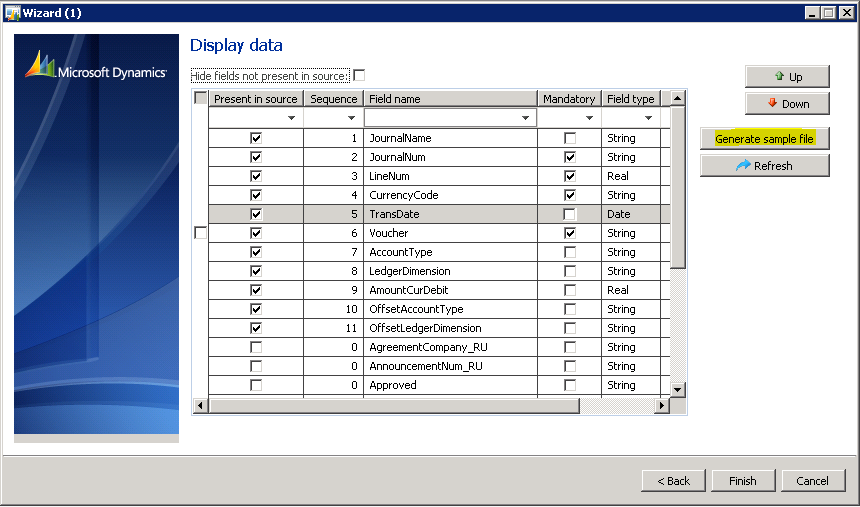Screen dimensions: 860x507
Task: Enable Present in source for Approved
Action: (x=256, y=385)
